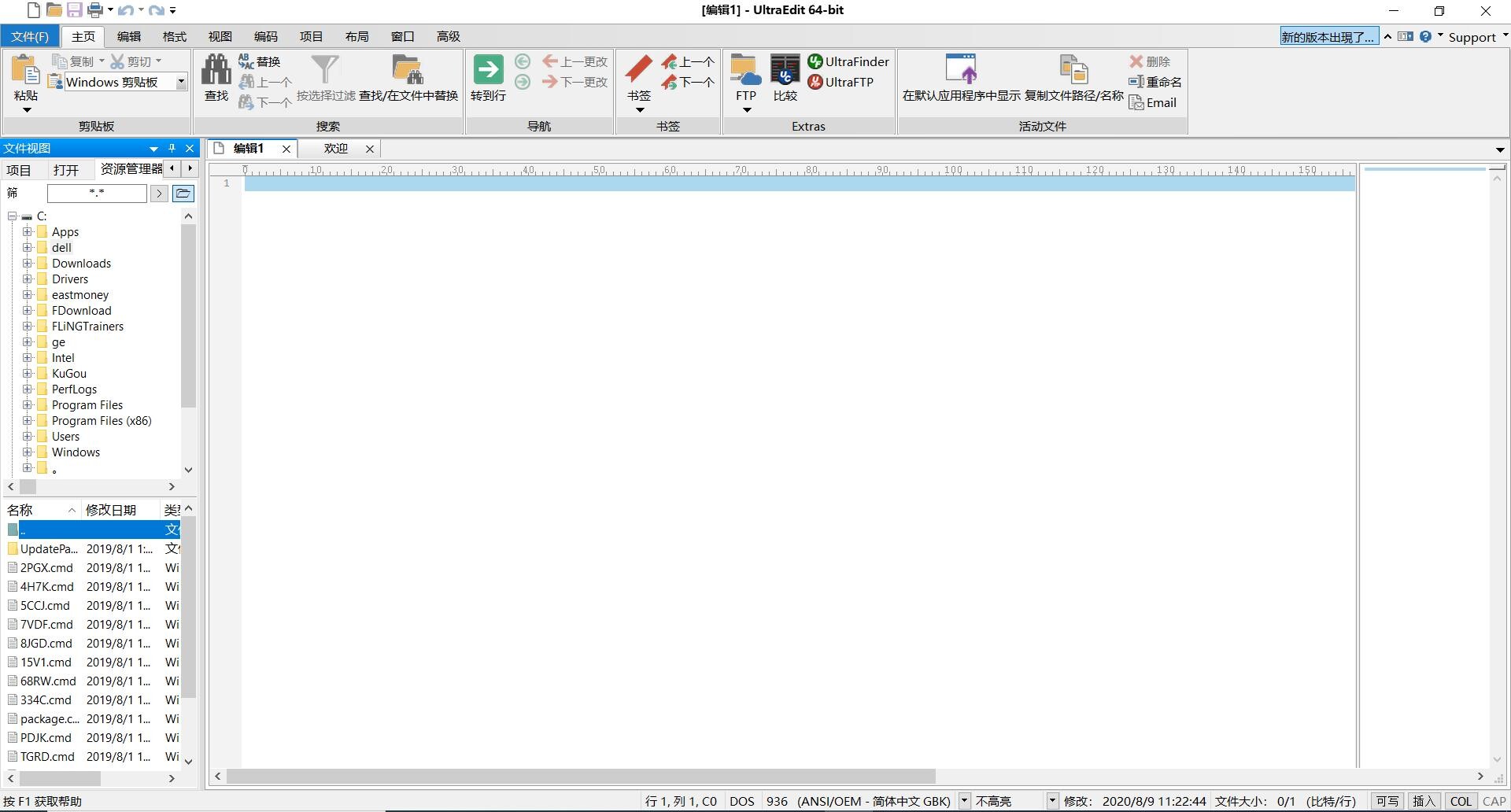
Task: Click the red Bookmark icon
Action: (x=638, y=69)
